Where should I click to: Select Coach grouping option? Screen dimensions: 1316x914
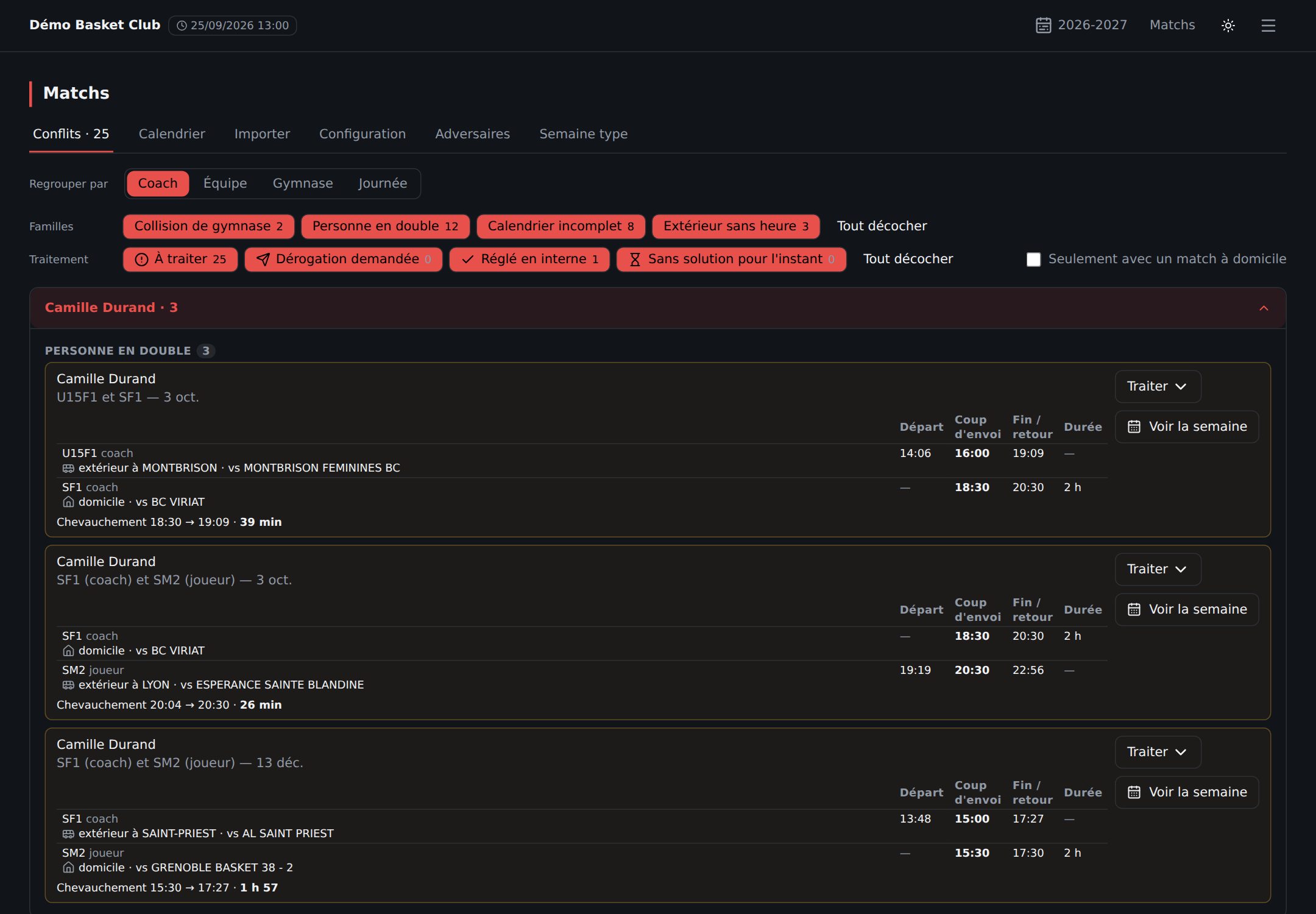[158, 183]
